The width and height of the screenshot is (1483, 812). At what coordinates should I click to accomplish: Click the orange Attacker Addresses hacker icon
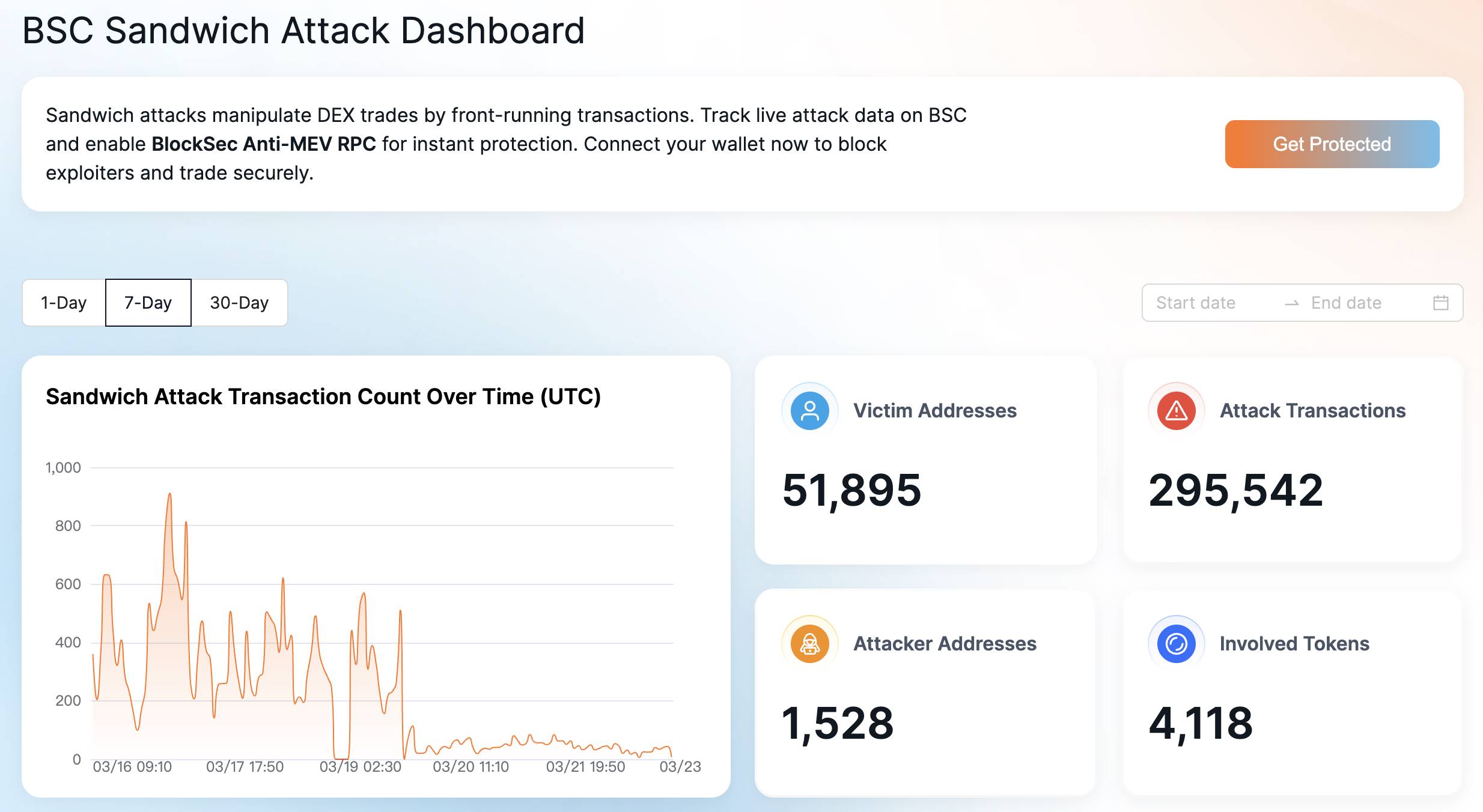click(810, 644)
